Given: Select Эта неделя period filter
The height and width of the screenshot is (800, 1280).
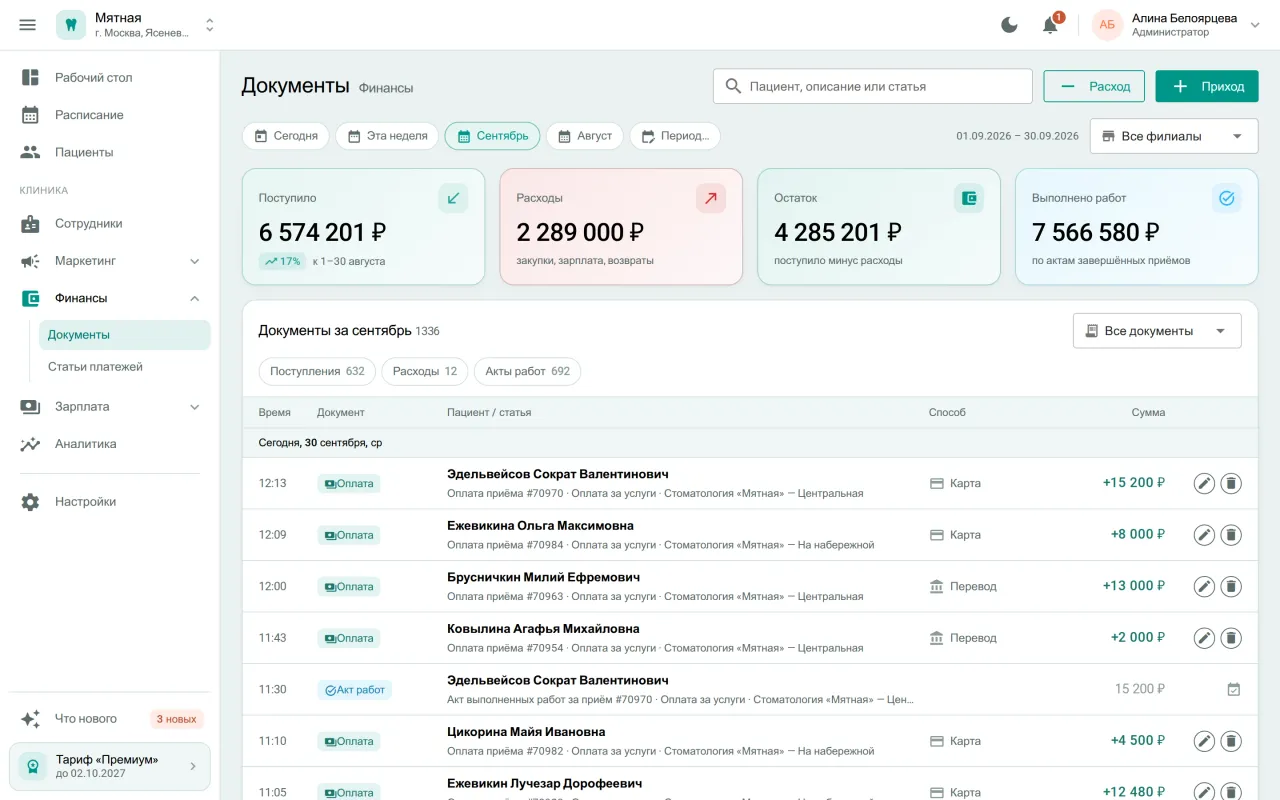Looking at the screenshot, I should click(x=387, y=136).
